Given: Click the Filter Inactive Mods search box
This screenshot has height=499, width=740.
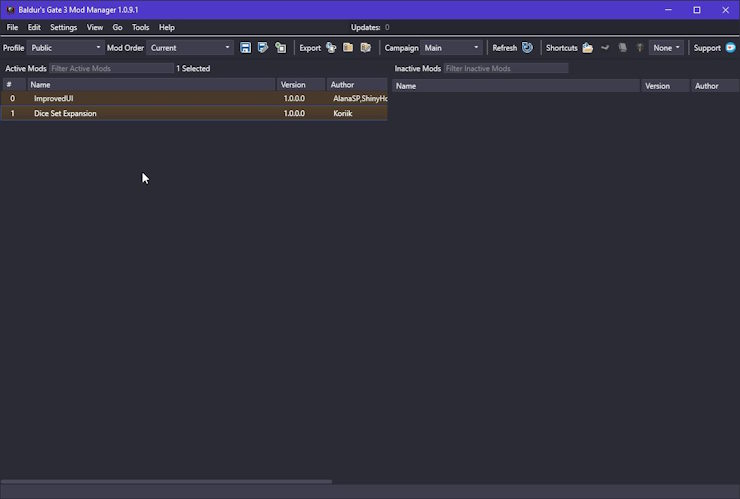Looking at the screenshot, I should pyautogui.click(x=505, y=69).
